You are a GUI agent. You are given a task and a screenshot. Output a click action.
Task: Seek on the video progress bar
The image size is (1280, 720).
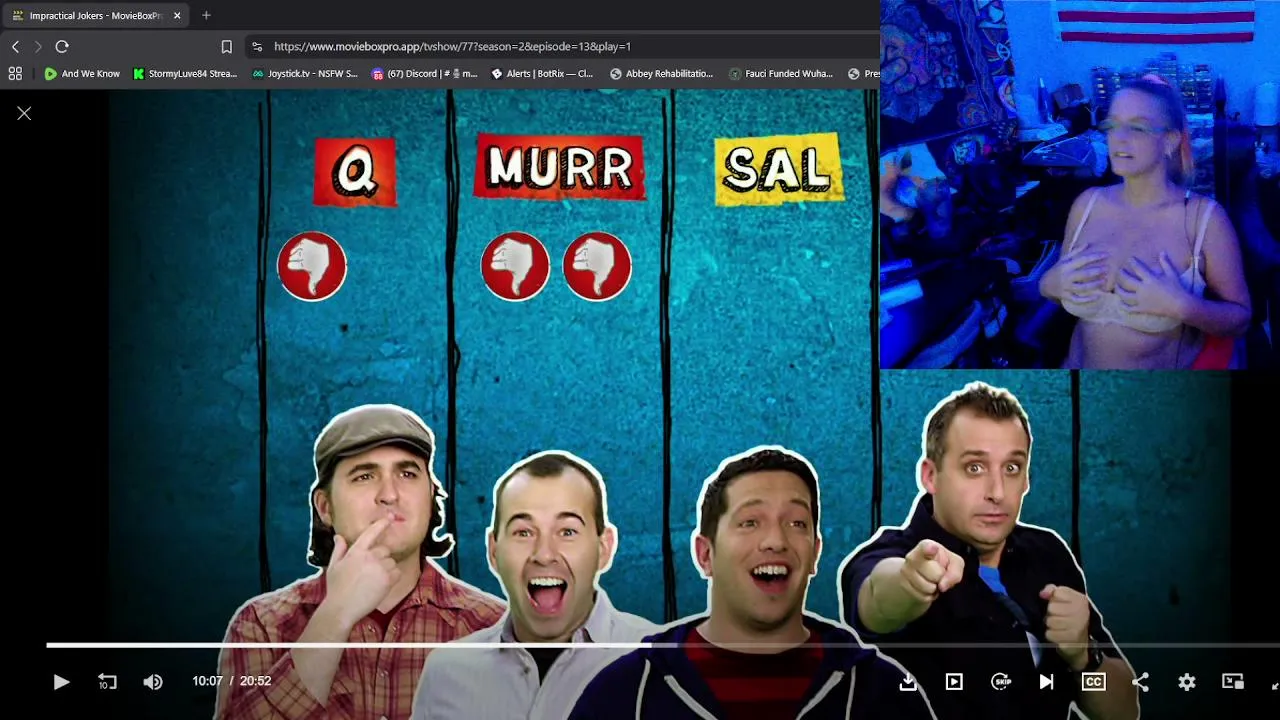coord(663,645)
